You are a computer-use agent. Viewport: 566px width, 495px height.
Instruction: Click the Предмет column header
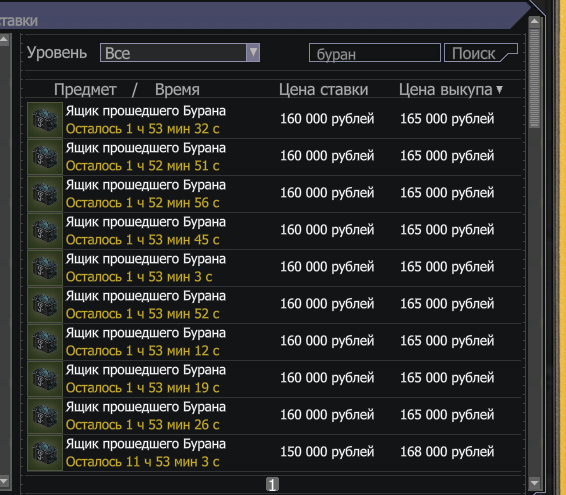pyautogui.click(x=85, y=90)
